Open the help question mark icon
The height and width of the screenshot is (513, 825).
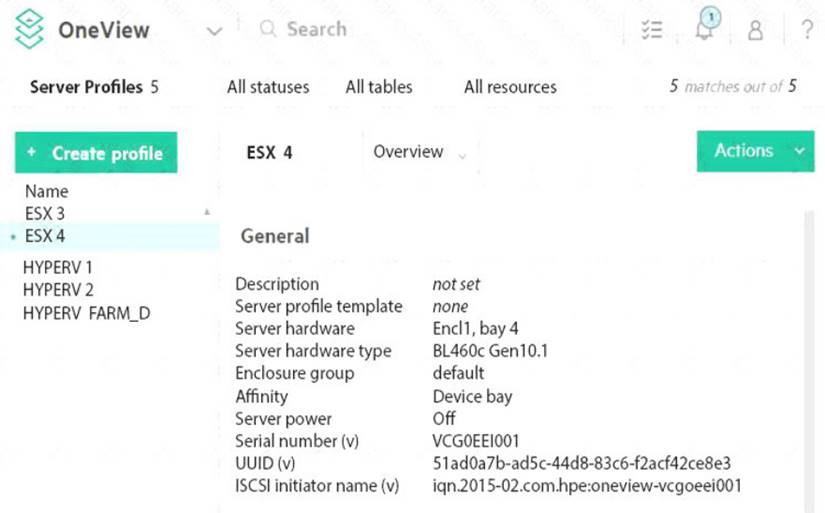[x=807, y=30]
